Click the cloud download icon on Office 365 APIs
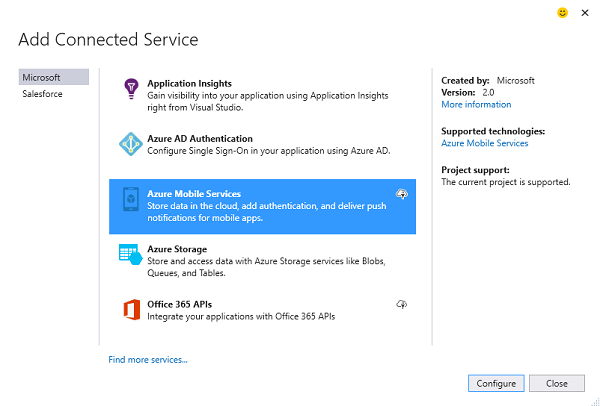Screen dimensions: 600x406 401,305
